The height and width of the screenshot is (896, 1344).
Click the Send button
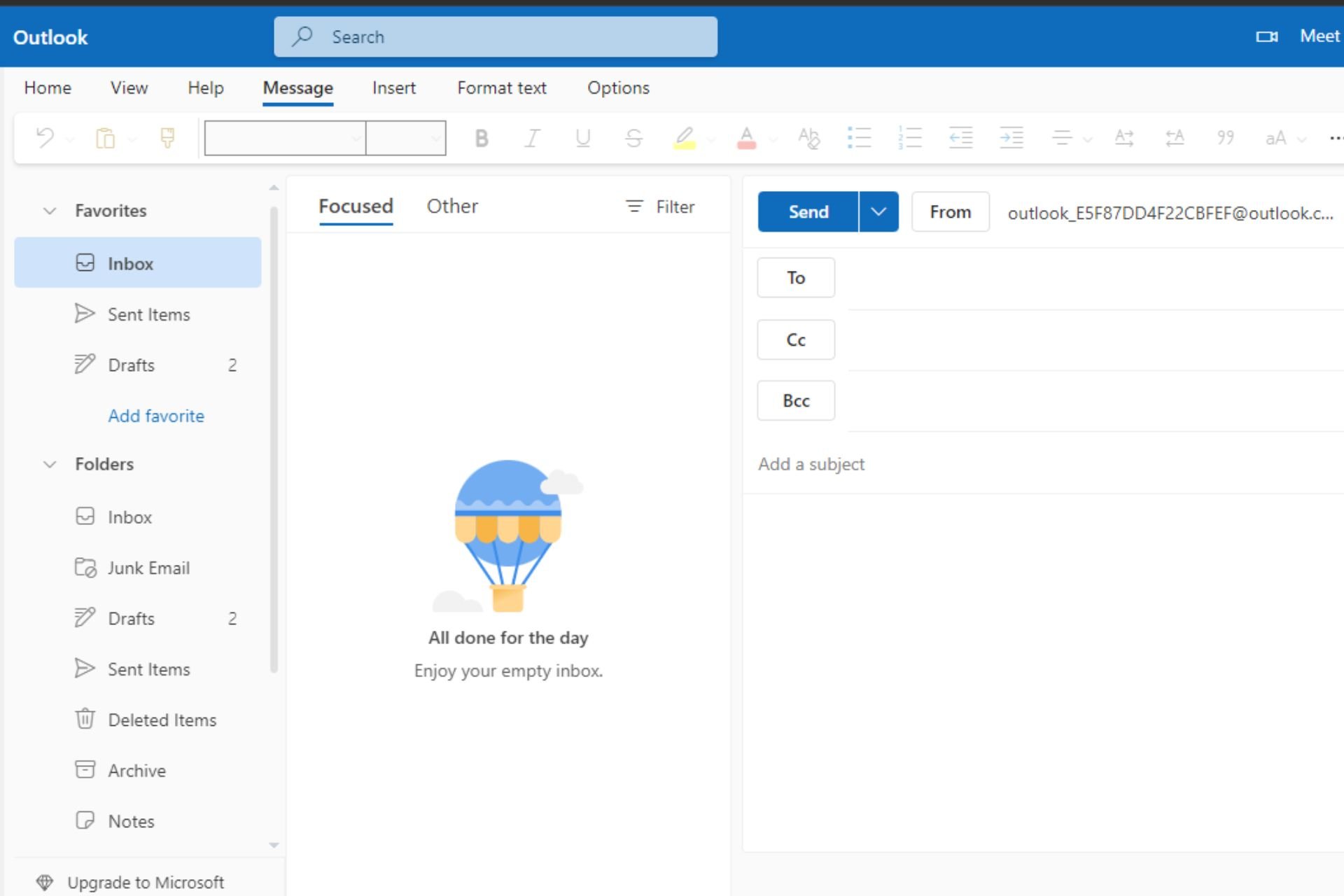pos(808,211)
